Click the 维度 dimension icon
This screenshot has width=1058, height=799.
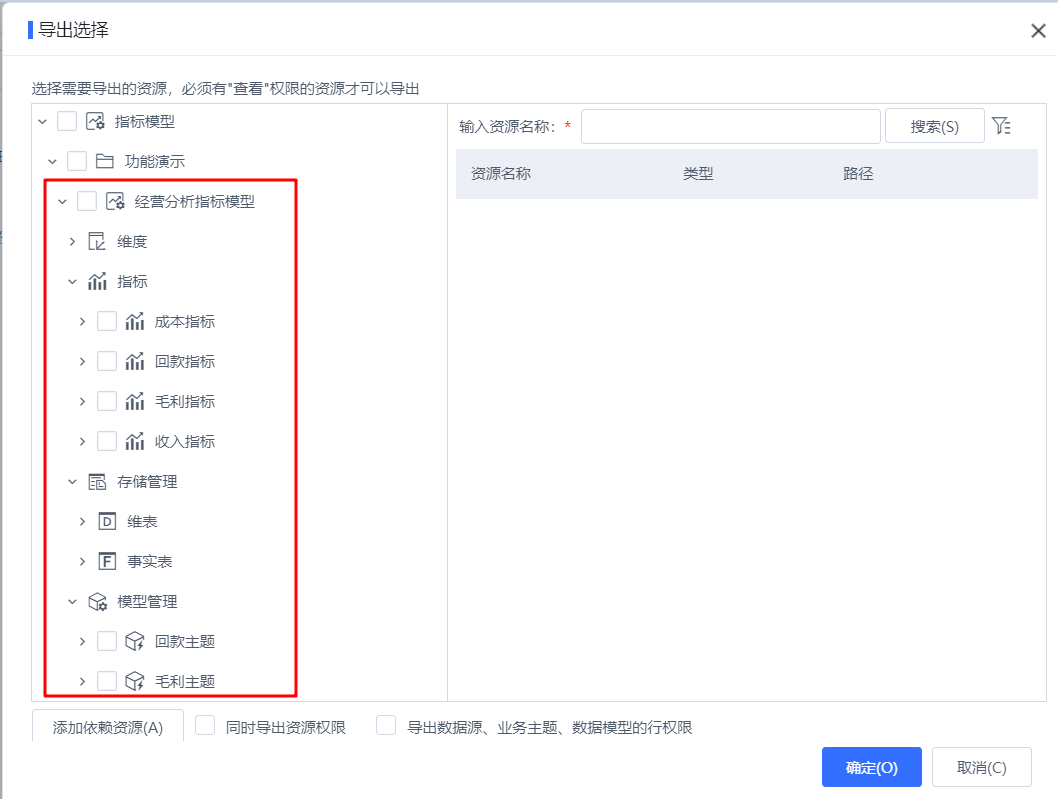click(97, 242)
